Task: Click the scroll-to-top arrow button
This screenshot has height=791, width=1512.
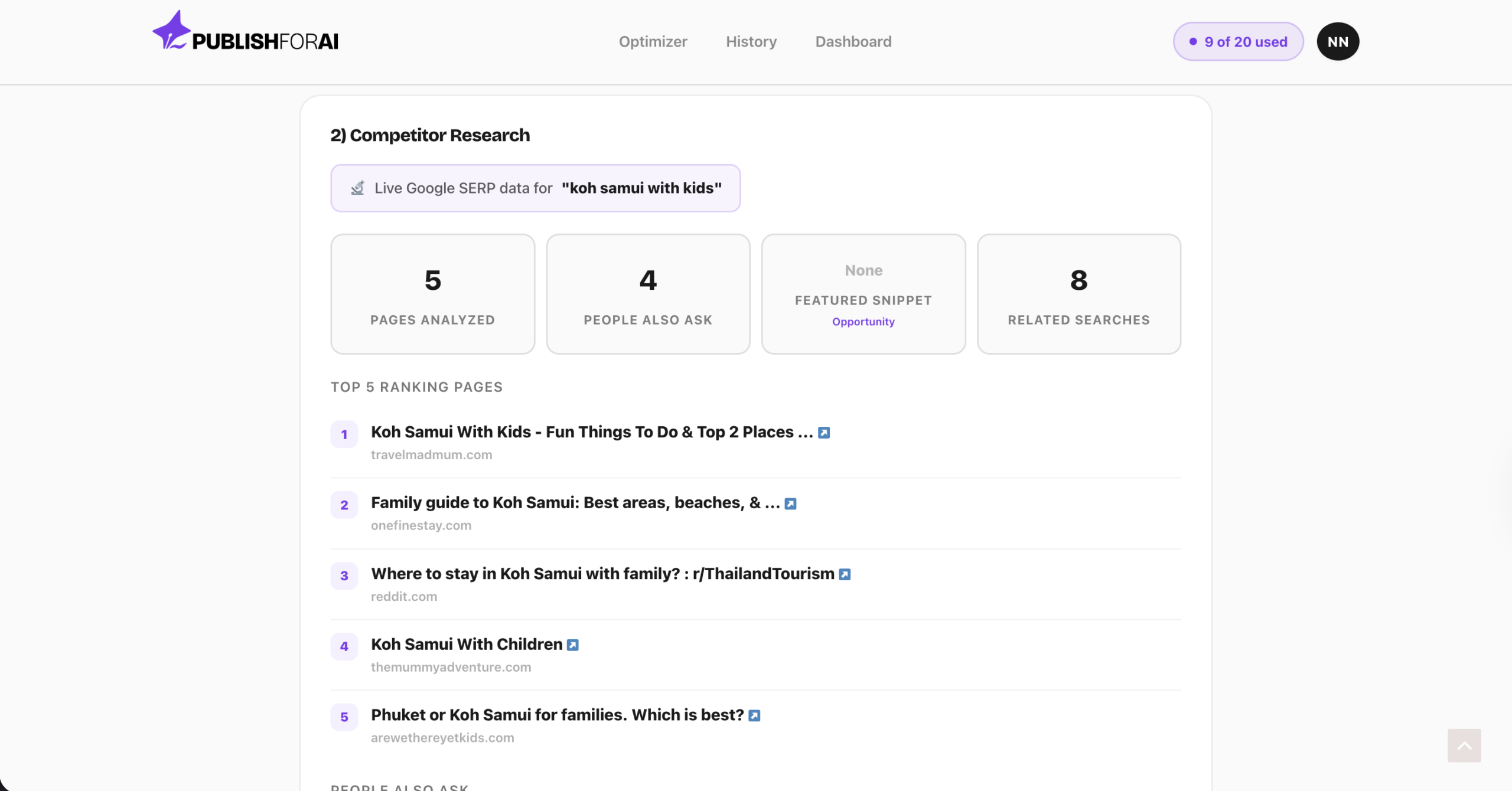Action: pos(1465,746)
